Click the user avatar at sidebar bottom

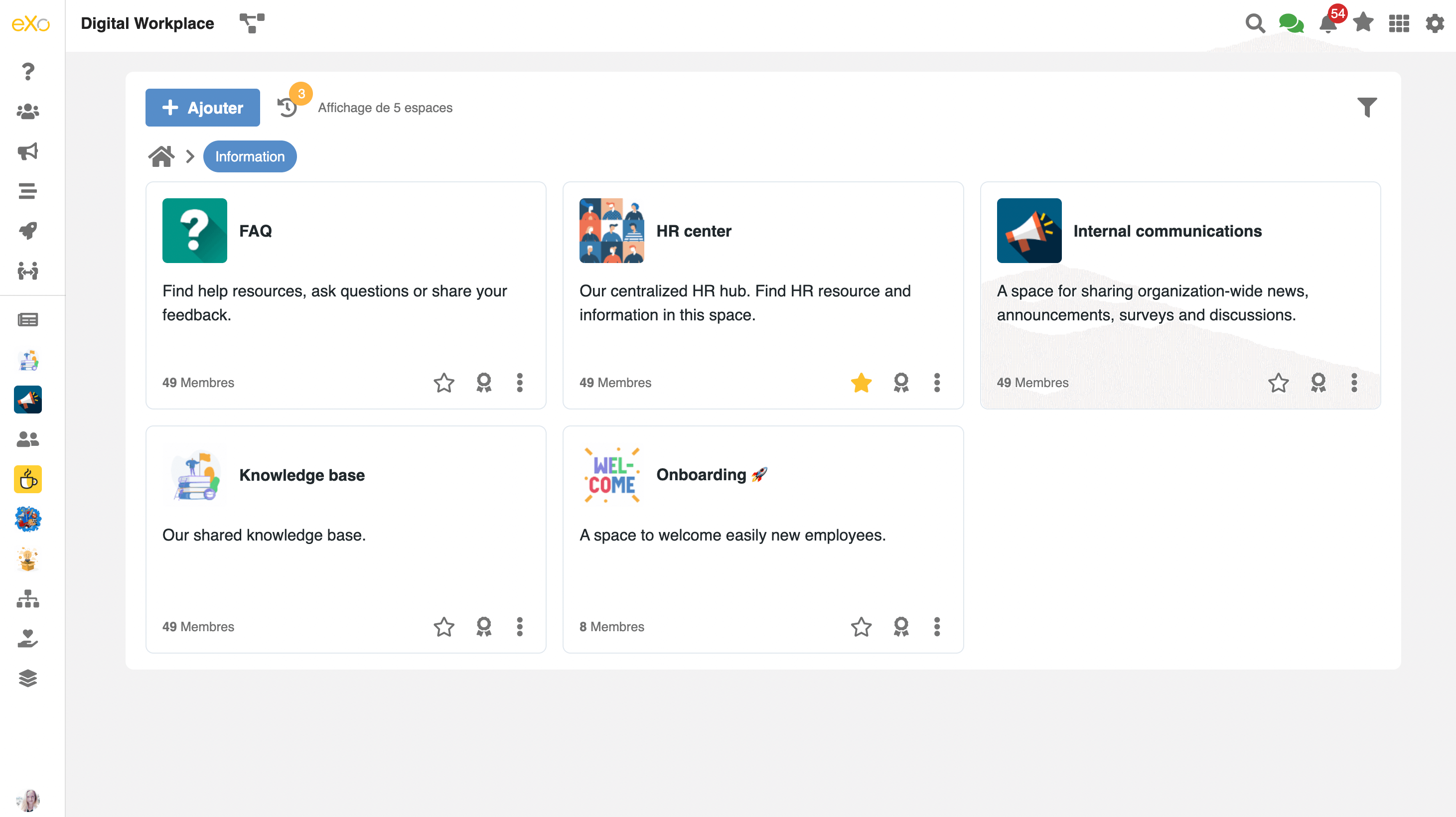click(x=28, y=800)
